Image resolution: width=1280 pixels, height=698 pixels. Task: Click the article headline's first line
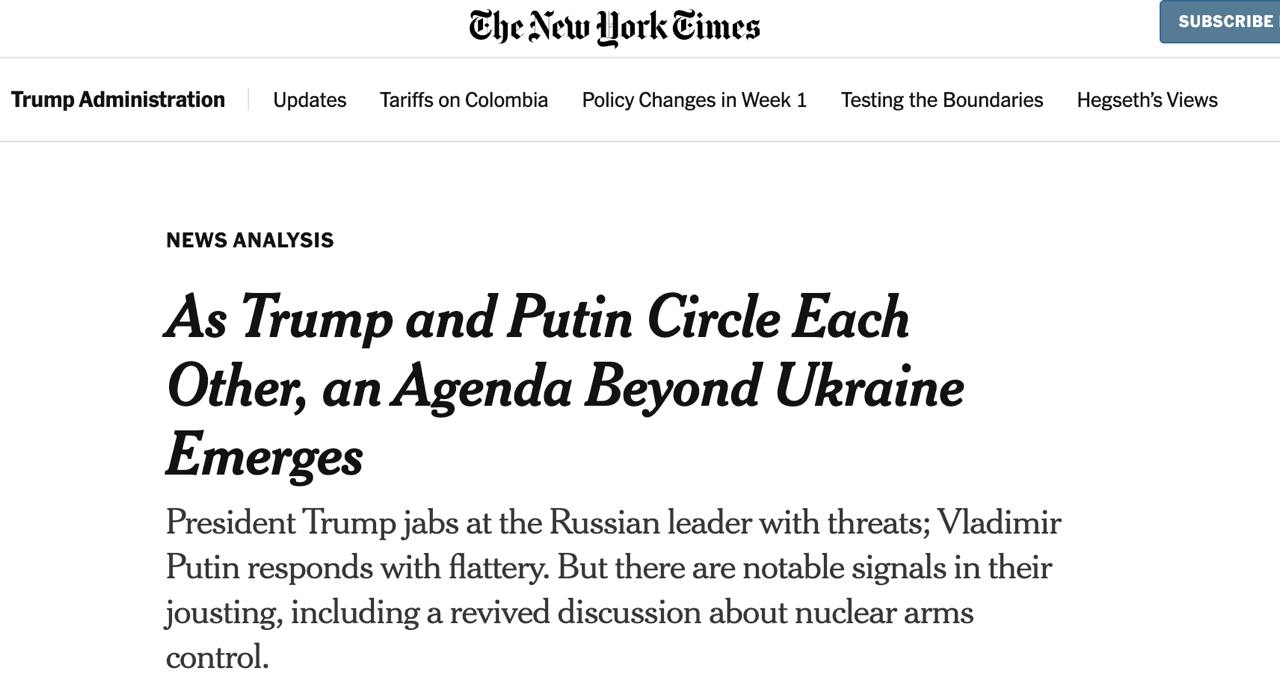pyautogui.click(x=538, y=318)
